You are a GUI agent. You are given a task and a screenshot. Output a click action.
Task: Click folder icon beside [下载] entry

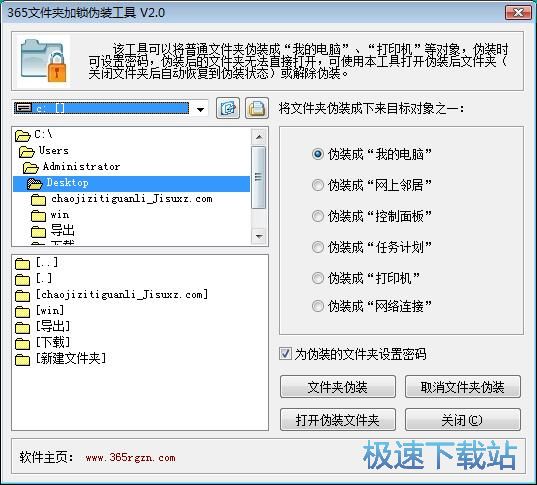[23, 344]
